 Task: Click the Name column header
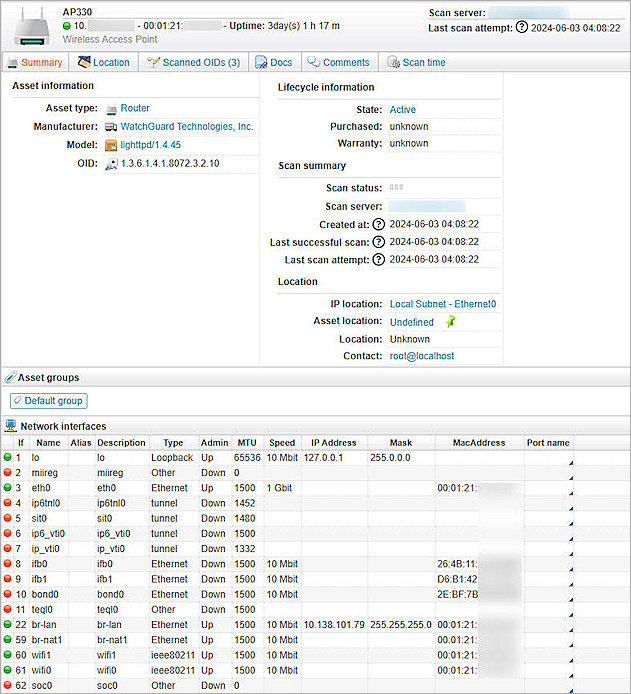[48, 443]
